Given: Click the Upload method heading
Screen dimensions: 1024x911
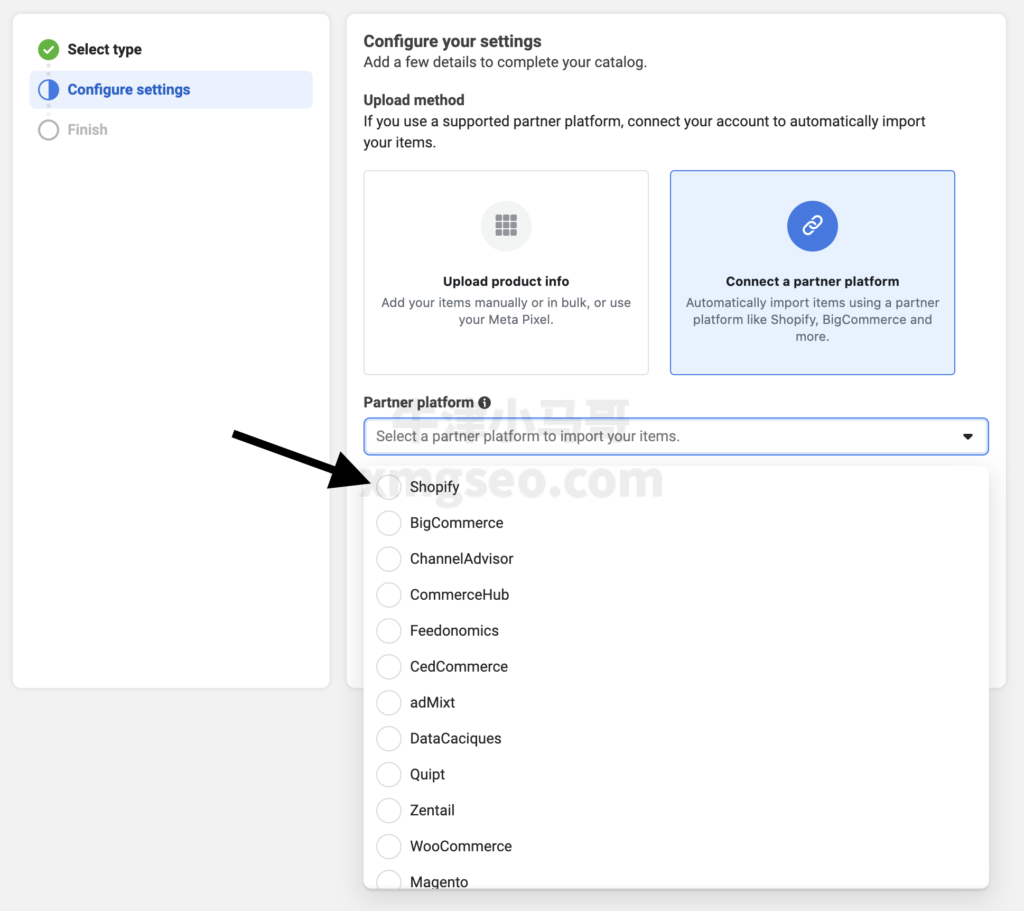Looking at the screenshot, I should point(414,100).
